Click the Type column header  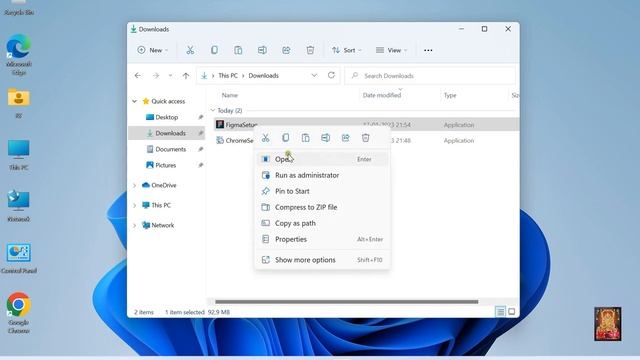pos(450,95)
